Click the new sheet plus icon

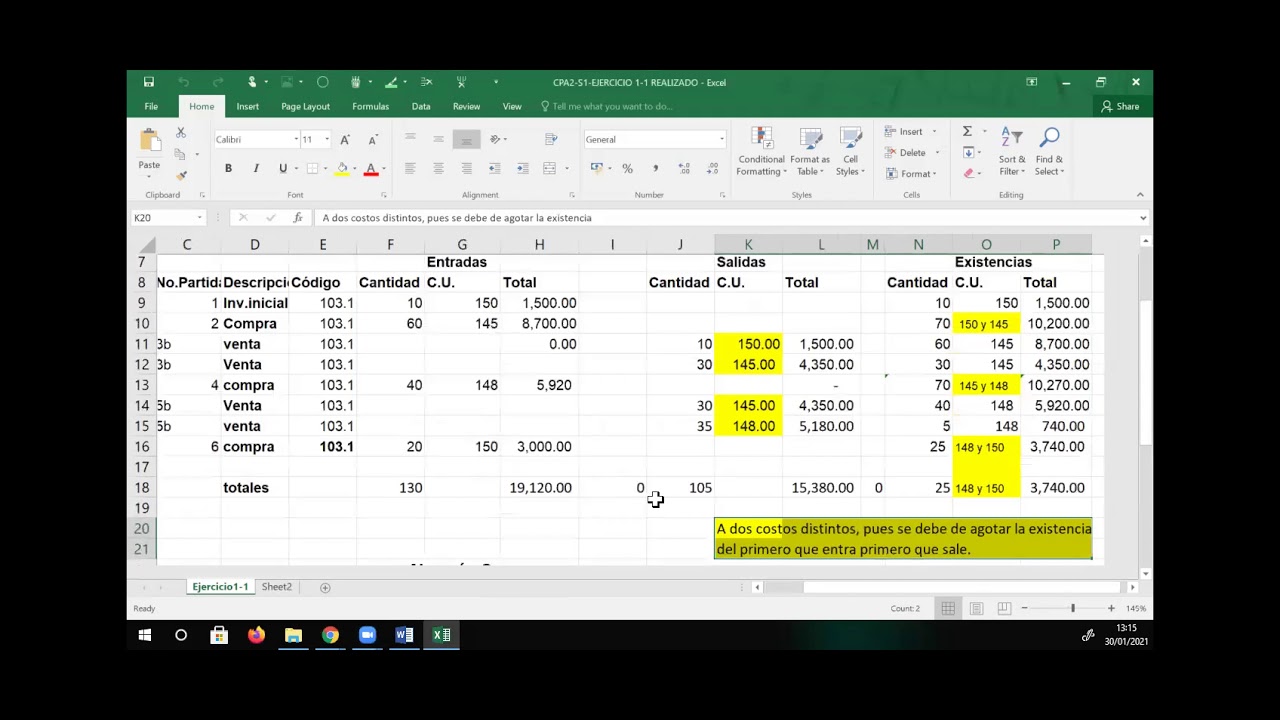(x=325, y=587)
